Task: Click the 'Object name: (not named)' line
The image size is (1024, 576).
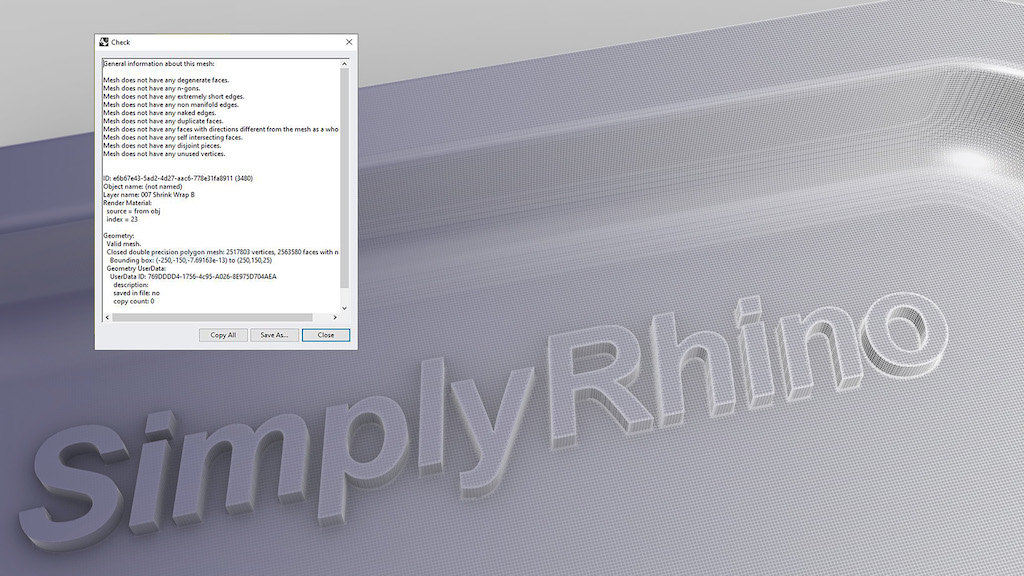Action: pyautogui.click(x=142, y=187)
